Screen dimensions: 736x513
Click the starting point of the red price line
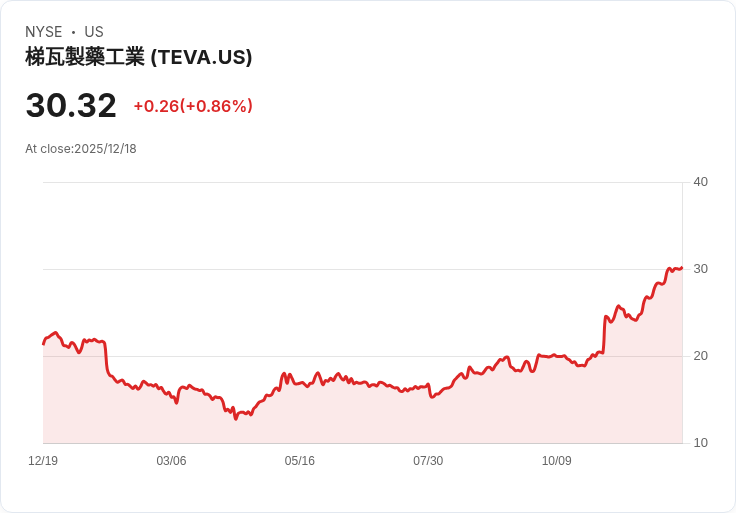coord(44,343)
